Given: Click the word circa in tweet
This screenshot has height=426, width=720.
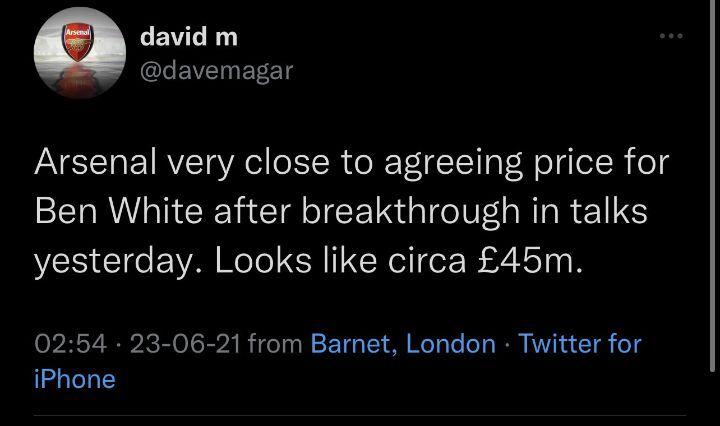Looking at the screenshot, I should (427, 261).
